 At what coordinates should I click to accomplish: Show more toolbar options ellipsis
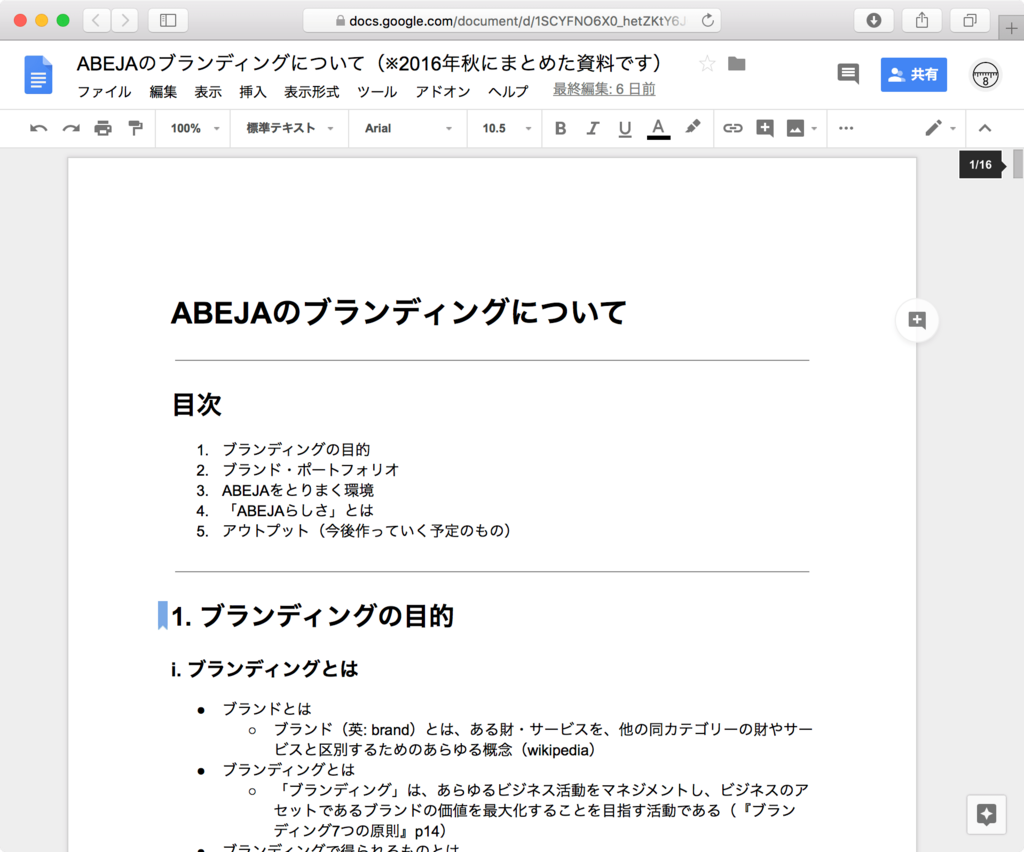[x=846, y=128]
